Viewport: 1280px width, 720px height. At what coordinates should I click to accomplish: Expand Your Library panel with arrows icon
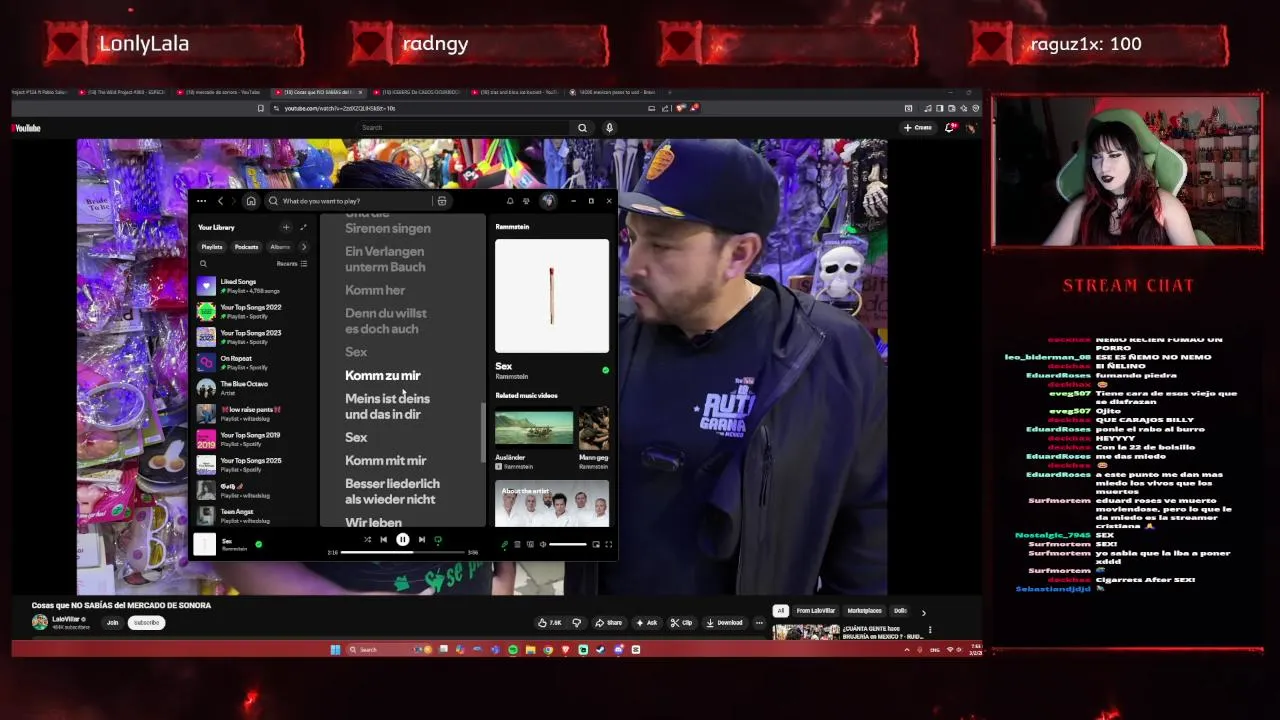tap(303, 227)
